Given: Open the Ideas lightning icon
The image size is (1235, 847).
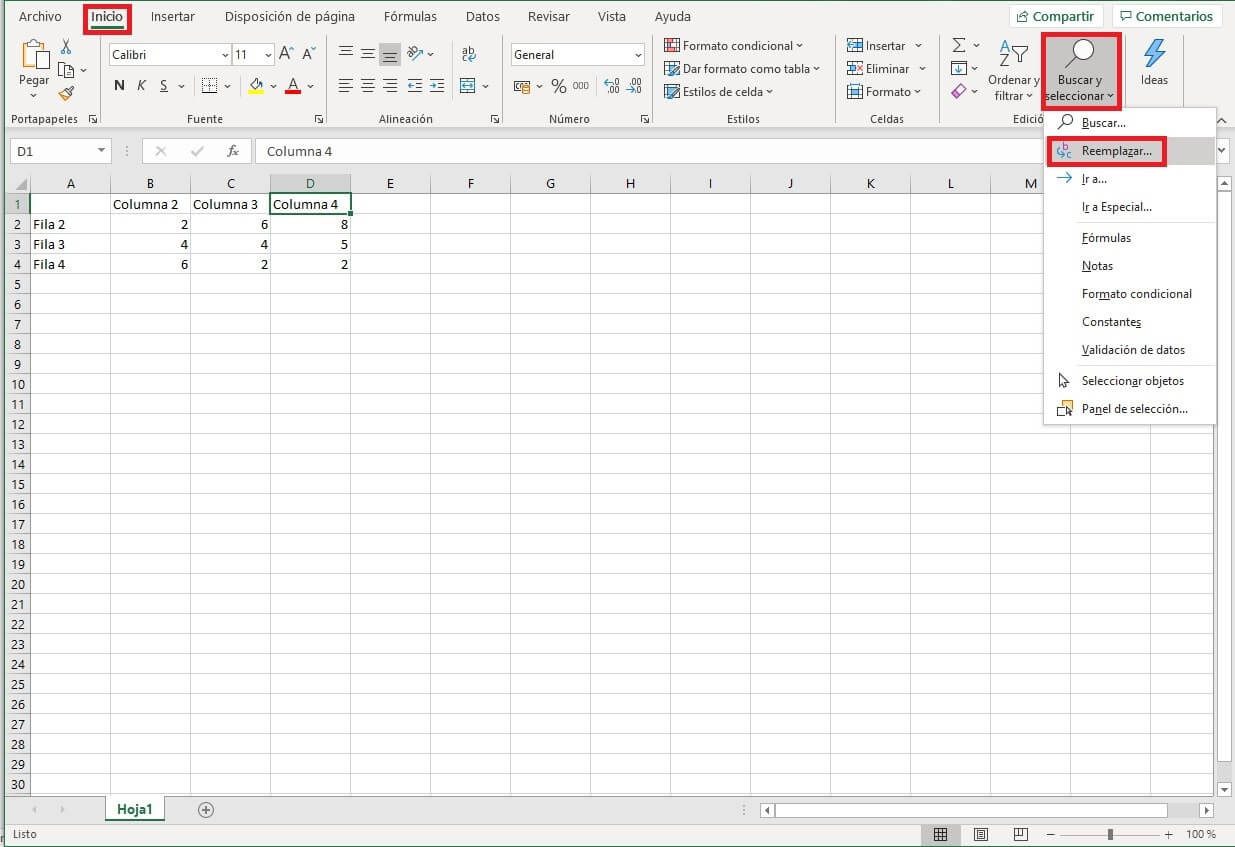Looking at the screenshot, I should pos(1154,62).
